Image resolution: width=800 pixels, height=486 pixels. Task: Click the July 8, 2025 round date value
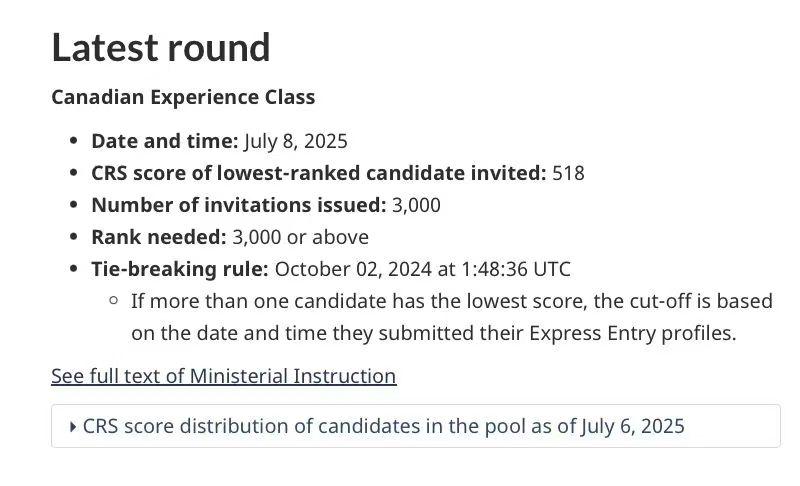[295, 141]
